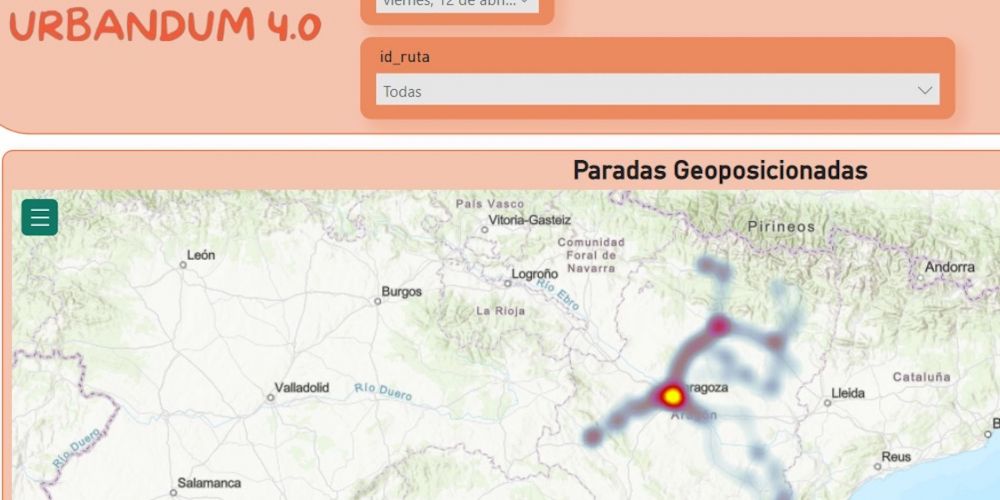Click the Pirineos label on the map
1000x500 pixels.
(781, 227)
